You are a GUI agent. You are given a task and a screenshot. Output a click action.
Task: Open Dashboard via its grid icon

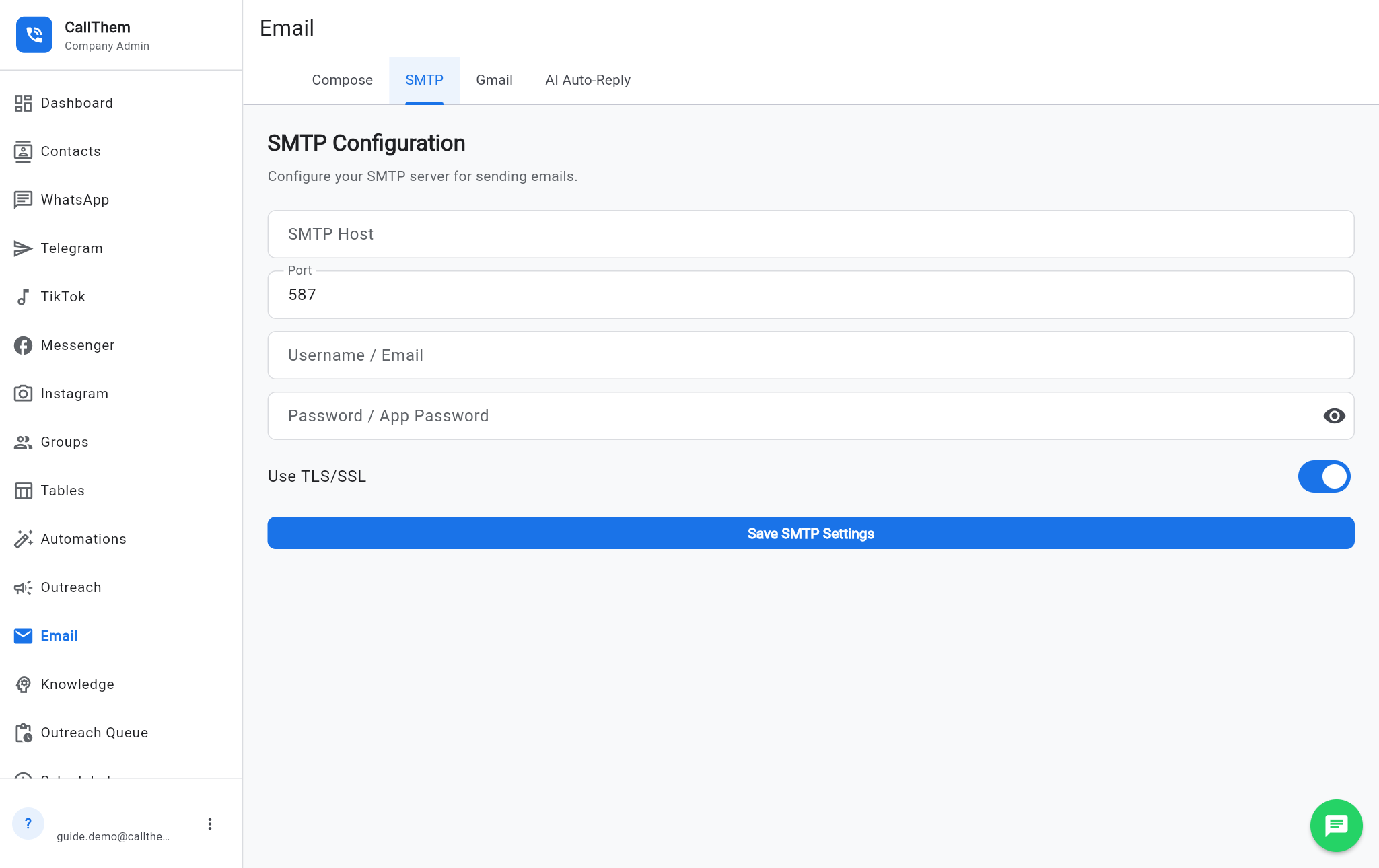click(x=23, y=103)
